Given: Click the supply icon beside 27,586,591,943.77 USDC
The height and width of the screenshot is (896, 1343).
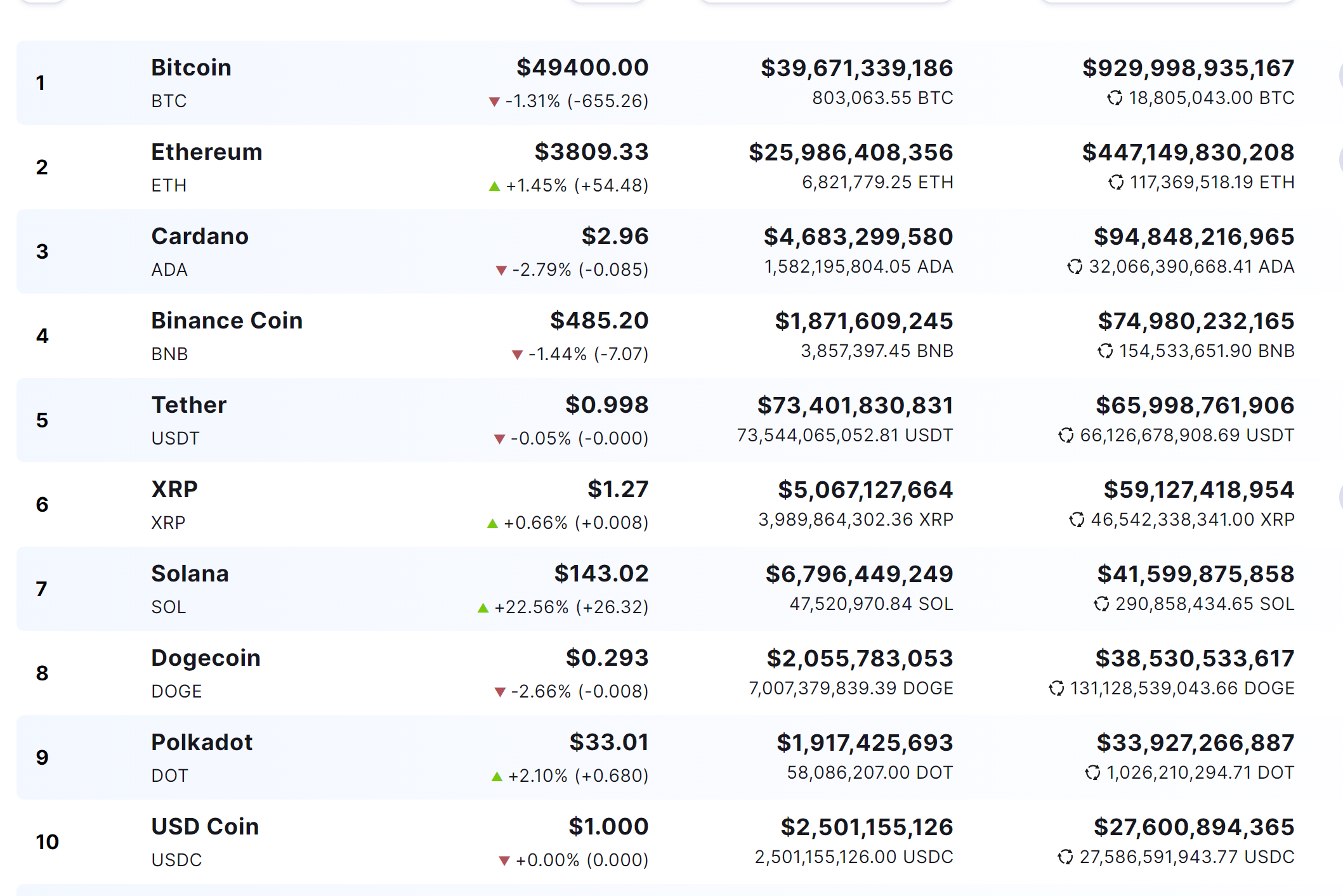Looking at the screenshot, I should 1065,857.
